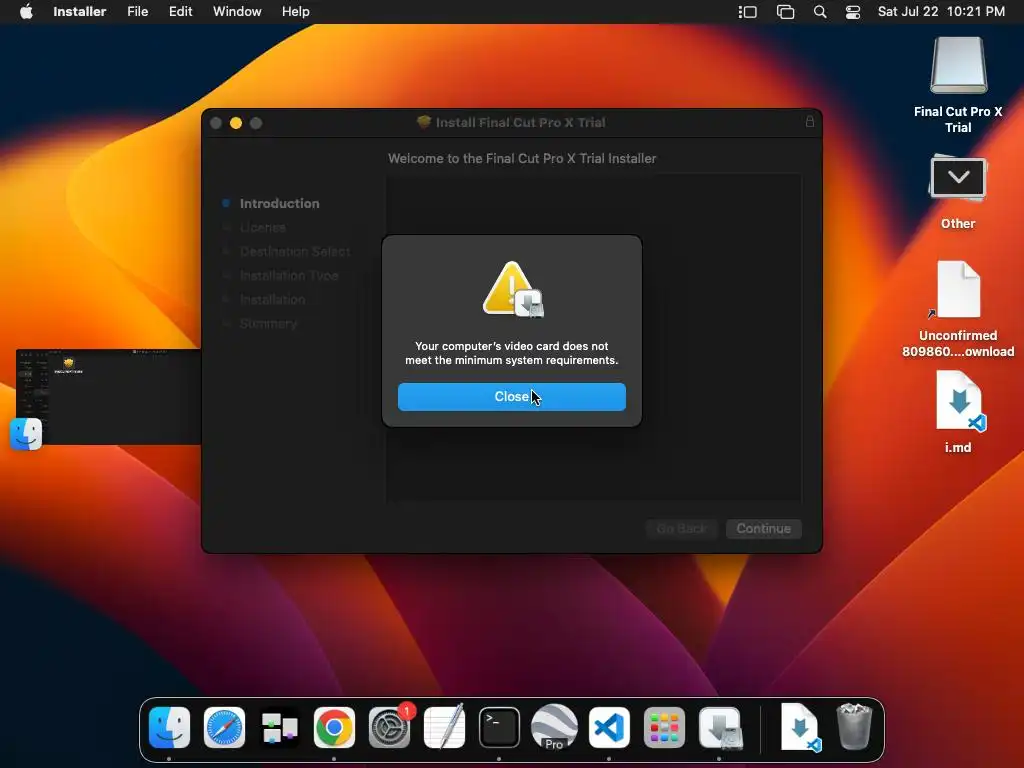The width and height of the screenshot is (1024, 768).
Task: Open Visual Studio Code from the Dock
Action: point(609,727)
